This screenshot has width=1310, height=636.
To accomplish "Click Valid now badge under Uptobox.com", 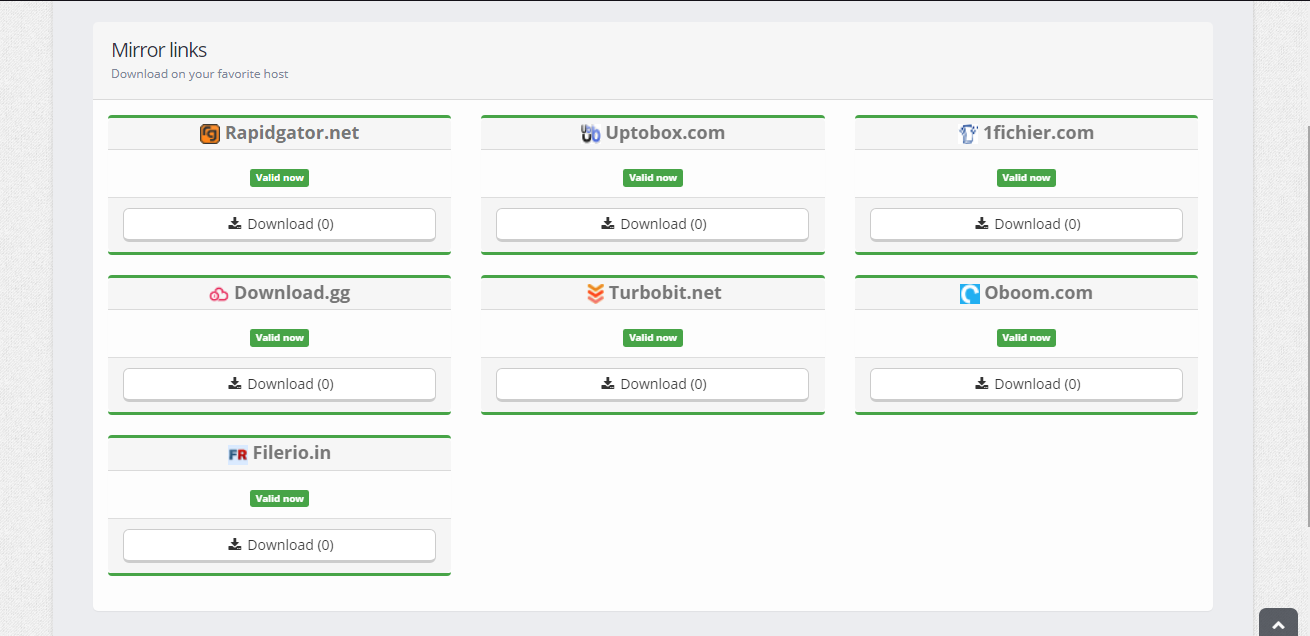I will [652, 178].
